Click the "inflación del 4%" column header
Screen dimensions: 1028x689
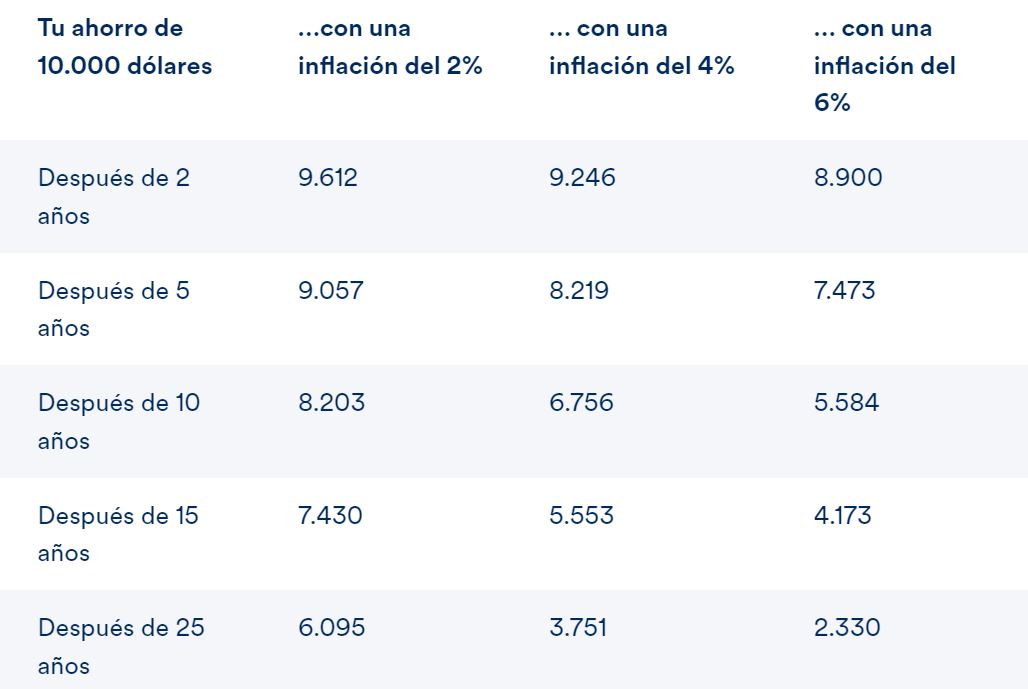coord(641,47)
